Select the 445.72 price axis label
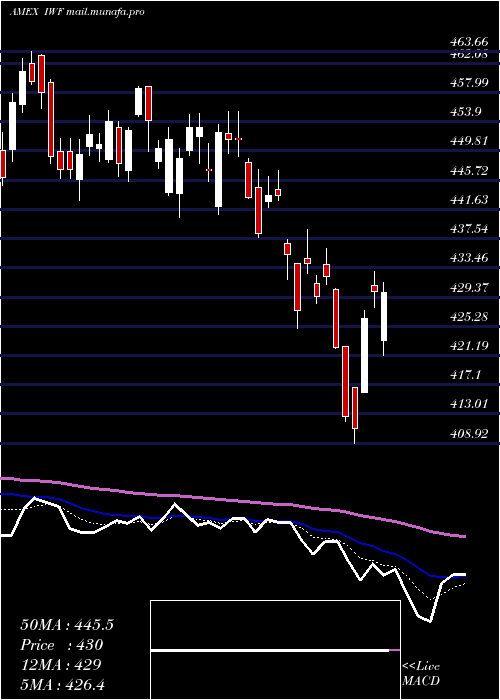 (469, 171)
